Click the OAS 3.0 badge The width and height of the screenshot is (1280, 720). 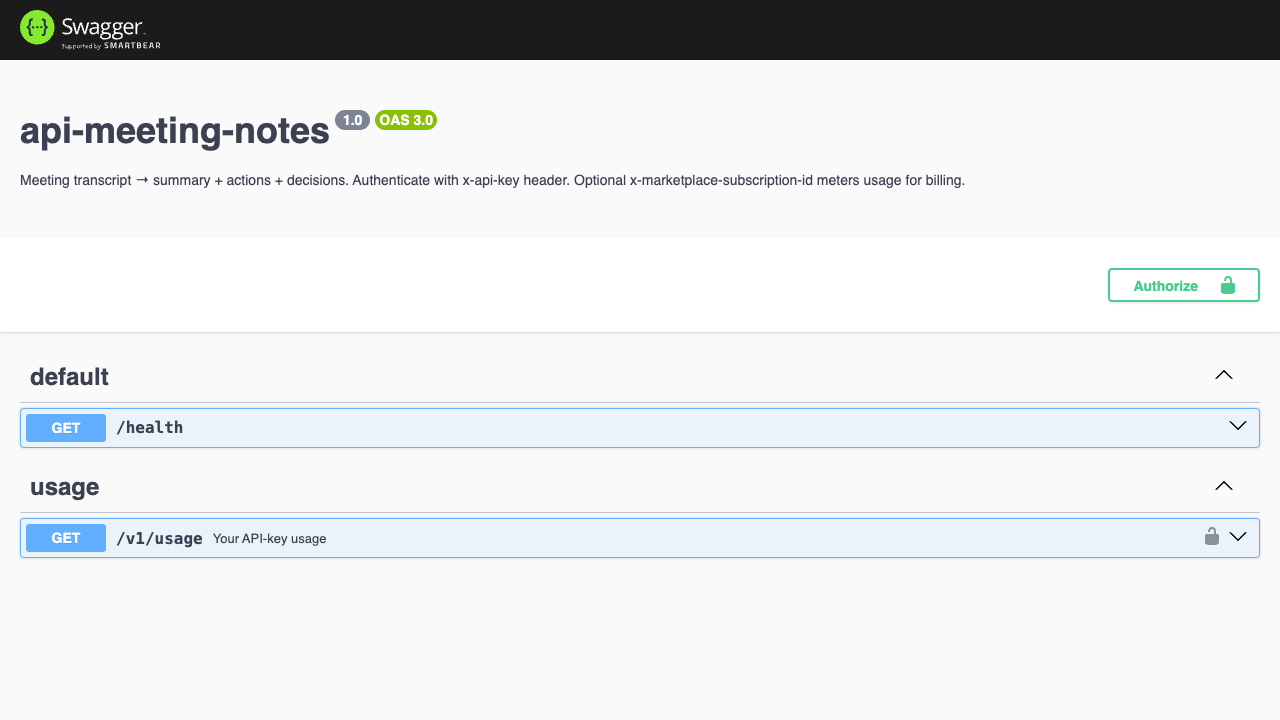(406, 120)
